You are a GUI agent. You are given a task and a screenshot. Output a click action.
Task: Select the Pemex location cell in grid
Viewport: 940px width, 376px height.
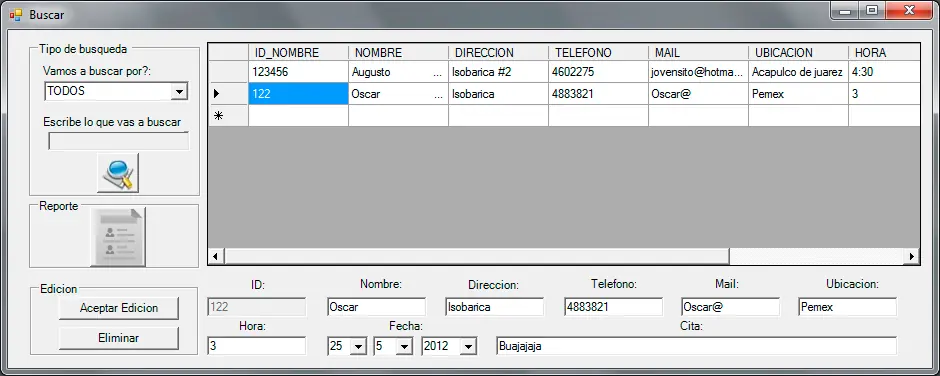(x=798, y=94)
